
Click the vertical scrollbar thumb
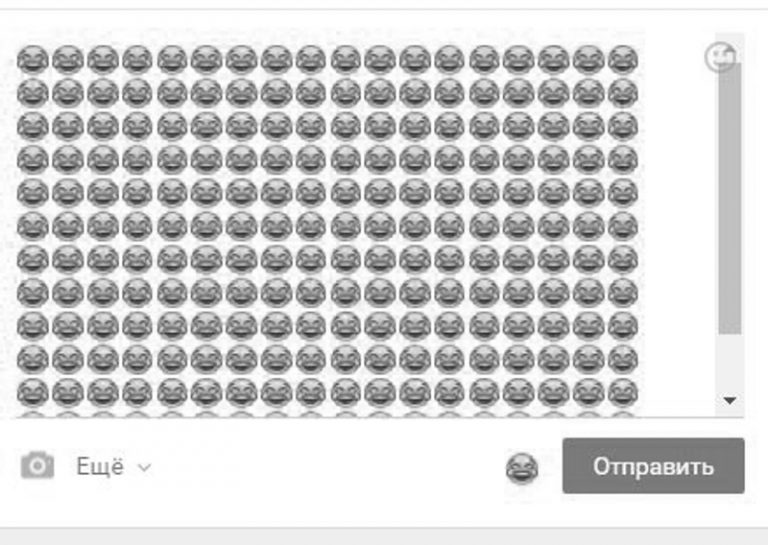point(730,198)
